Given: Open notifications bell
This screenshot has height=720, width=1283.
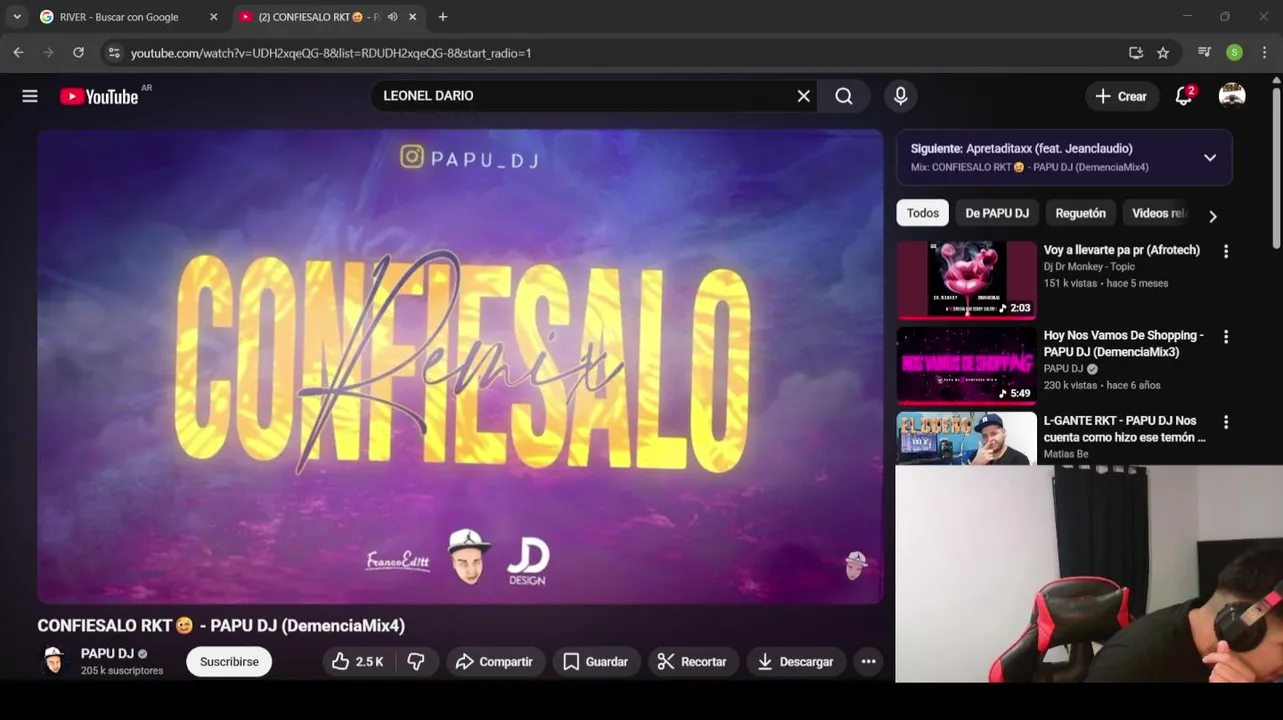Looking at the screenshot, I should (x=1184, y=96).
